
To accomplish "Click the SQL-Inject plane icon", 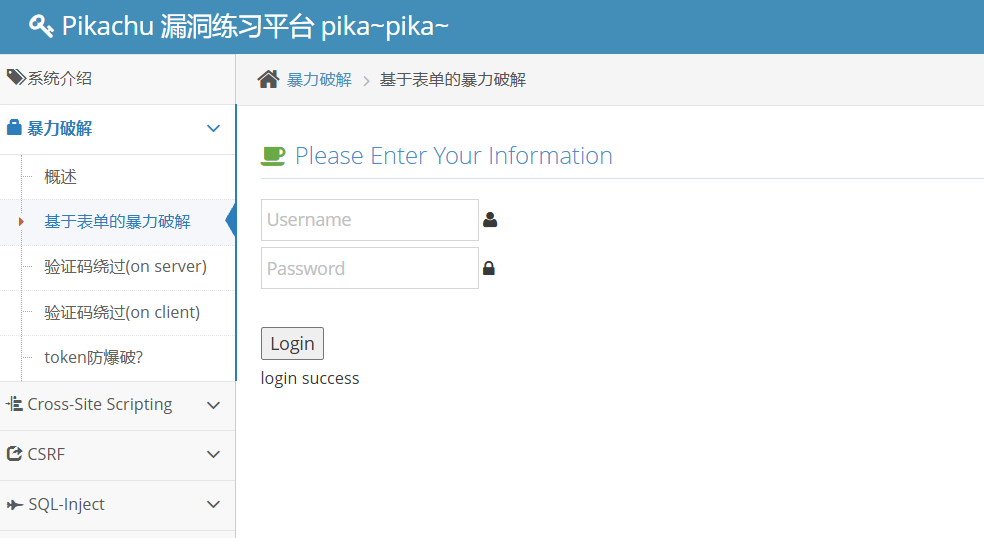I will [x=14, y=504].
